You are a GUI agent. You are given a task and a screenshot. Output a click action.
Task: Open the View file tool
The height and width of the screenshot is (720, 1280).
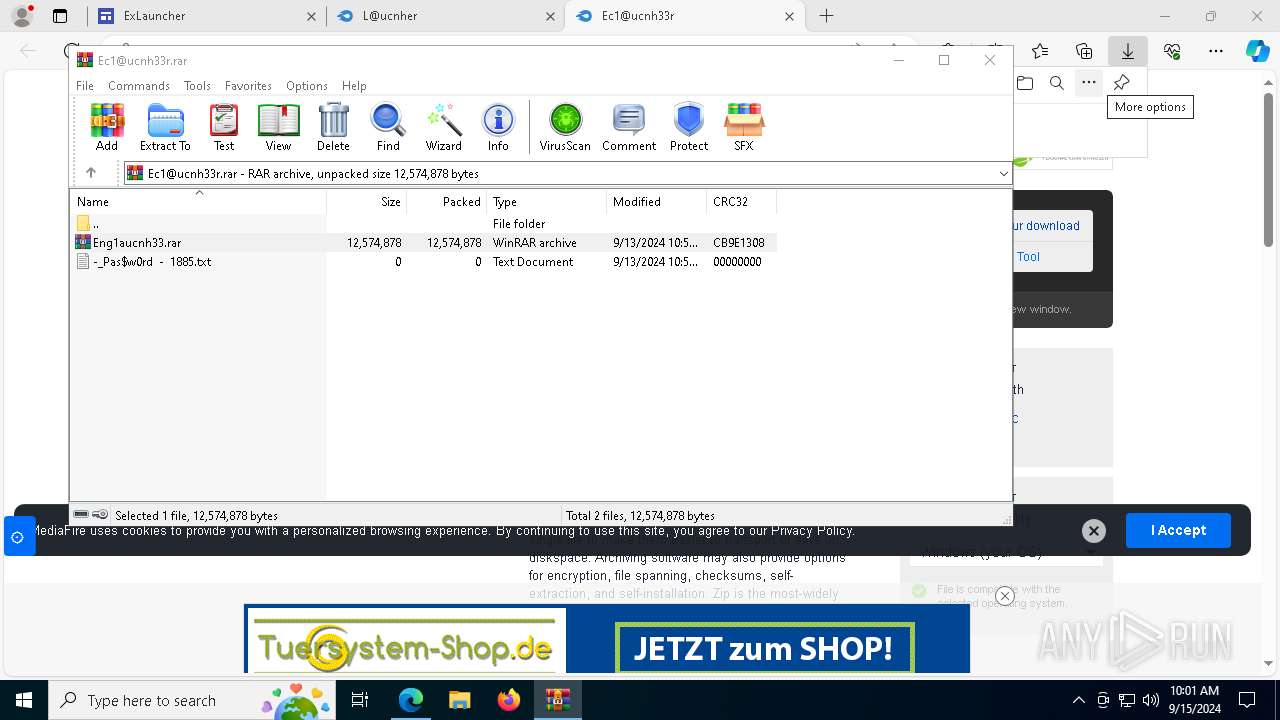pyautogui.click(x=278, y=127)
